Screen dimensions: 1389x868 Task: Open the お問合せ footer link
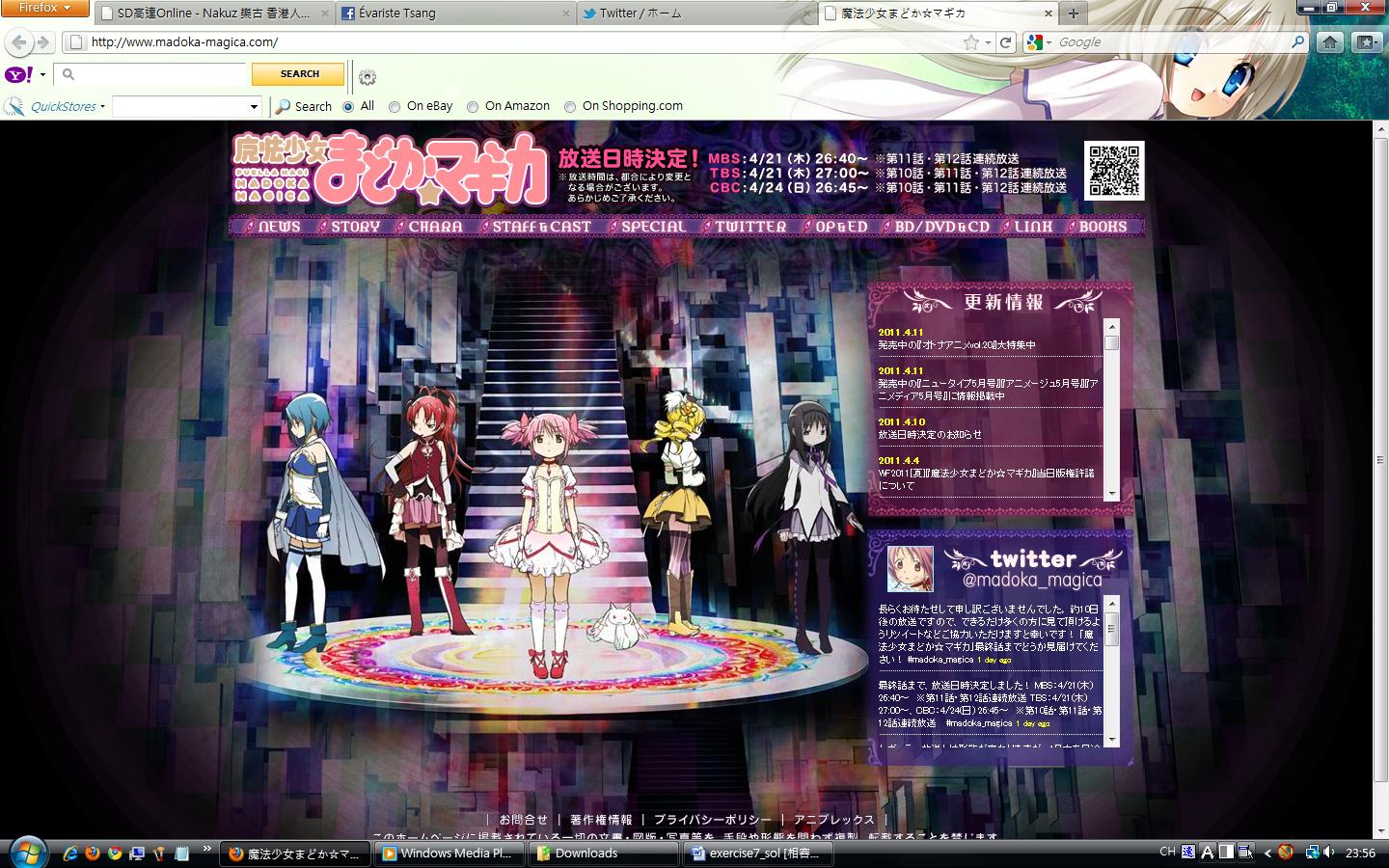[x=523, y=820]
